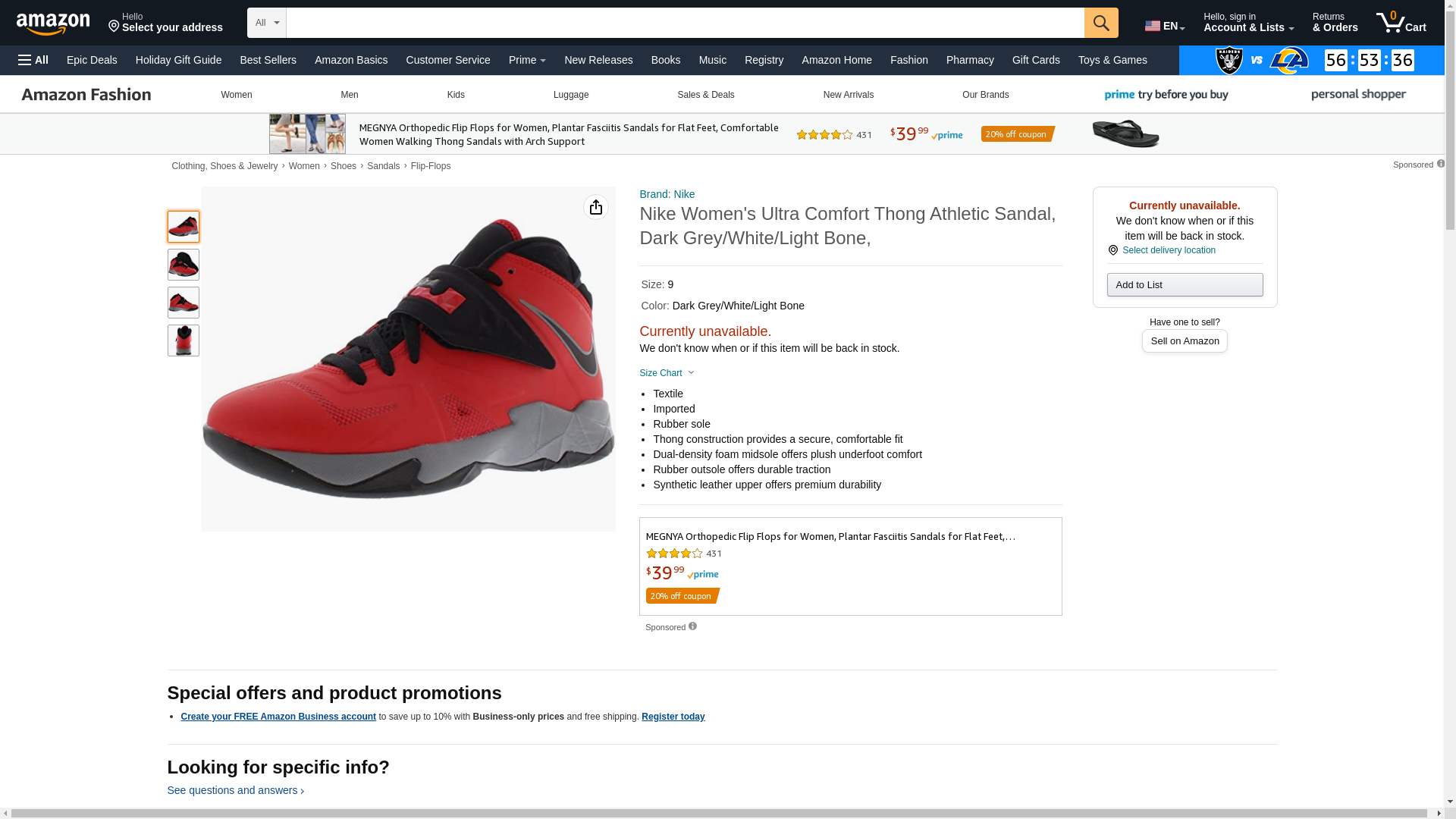Expand the Prime menu
The image size is (1456, 819).
527,60
